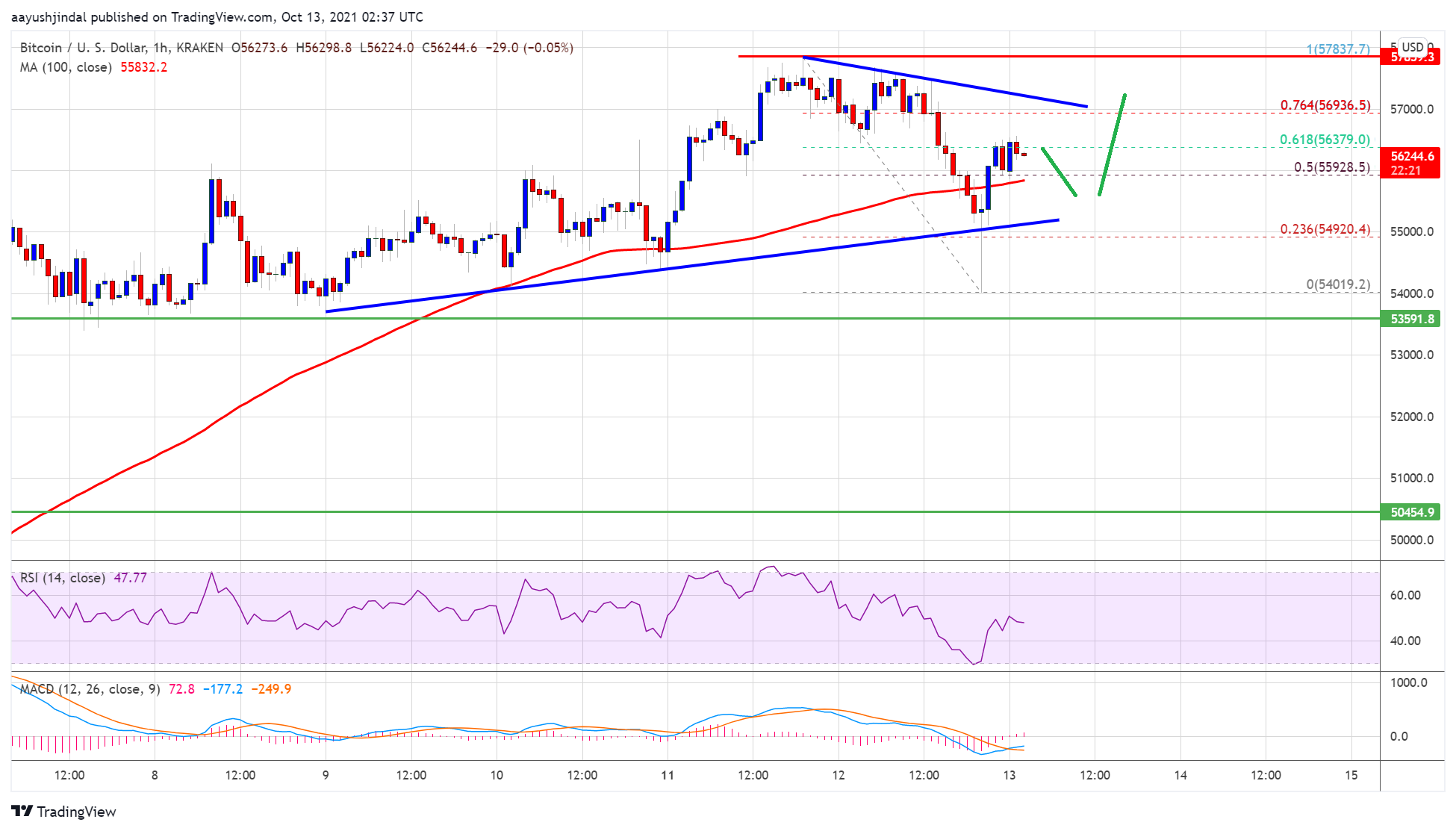Click the 0.618(56379.0) Fibonacci level label
The height and width of the screenshot is (831, 1456).
1325,140
